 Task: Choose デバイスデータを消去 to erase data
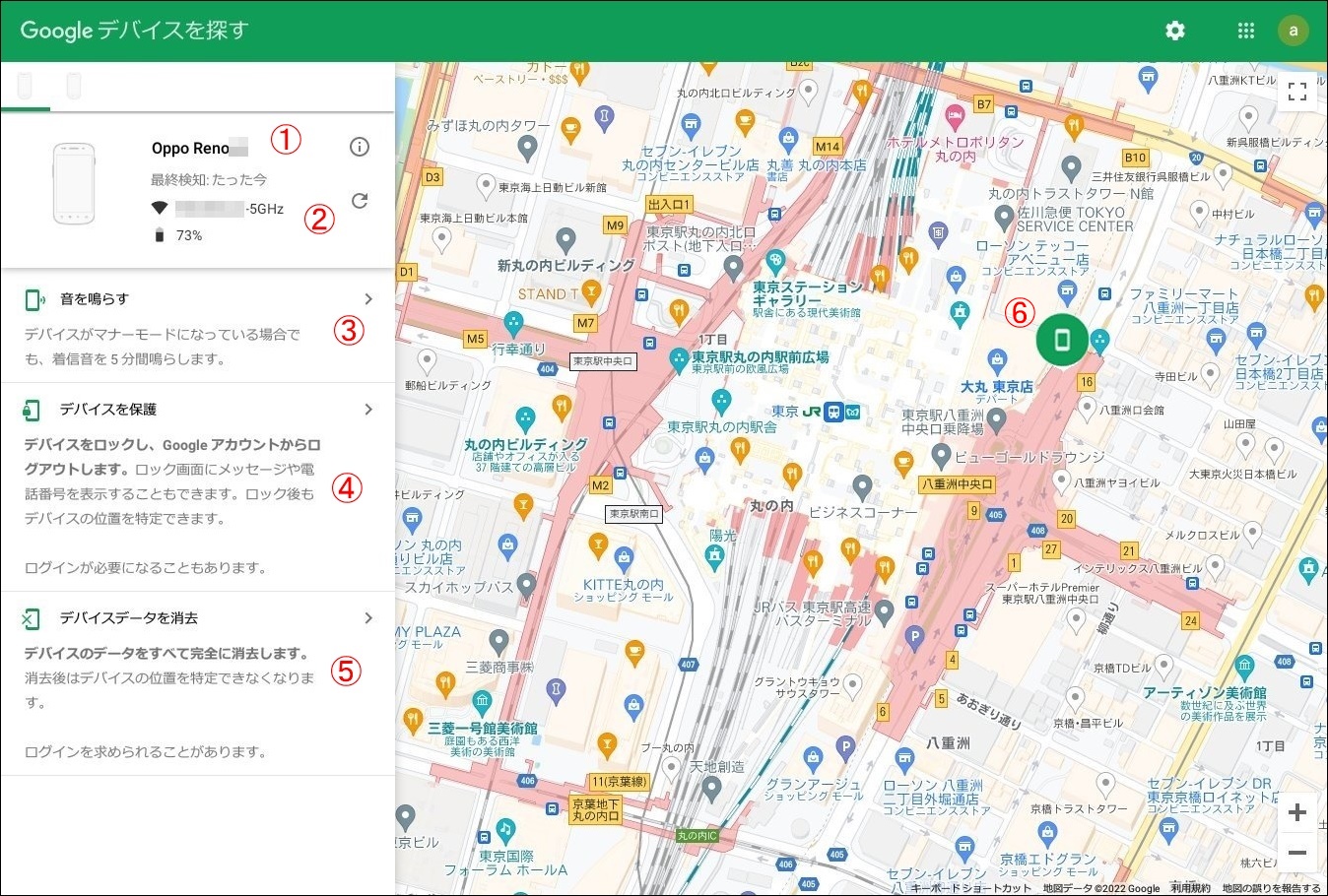(129, 617)
